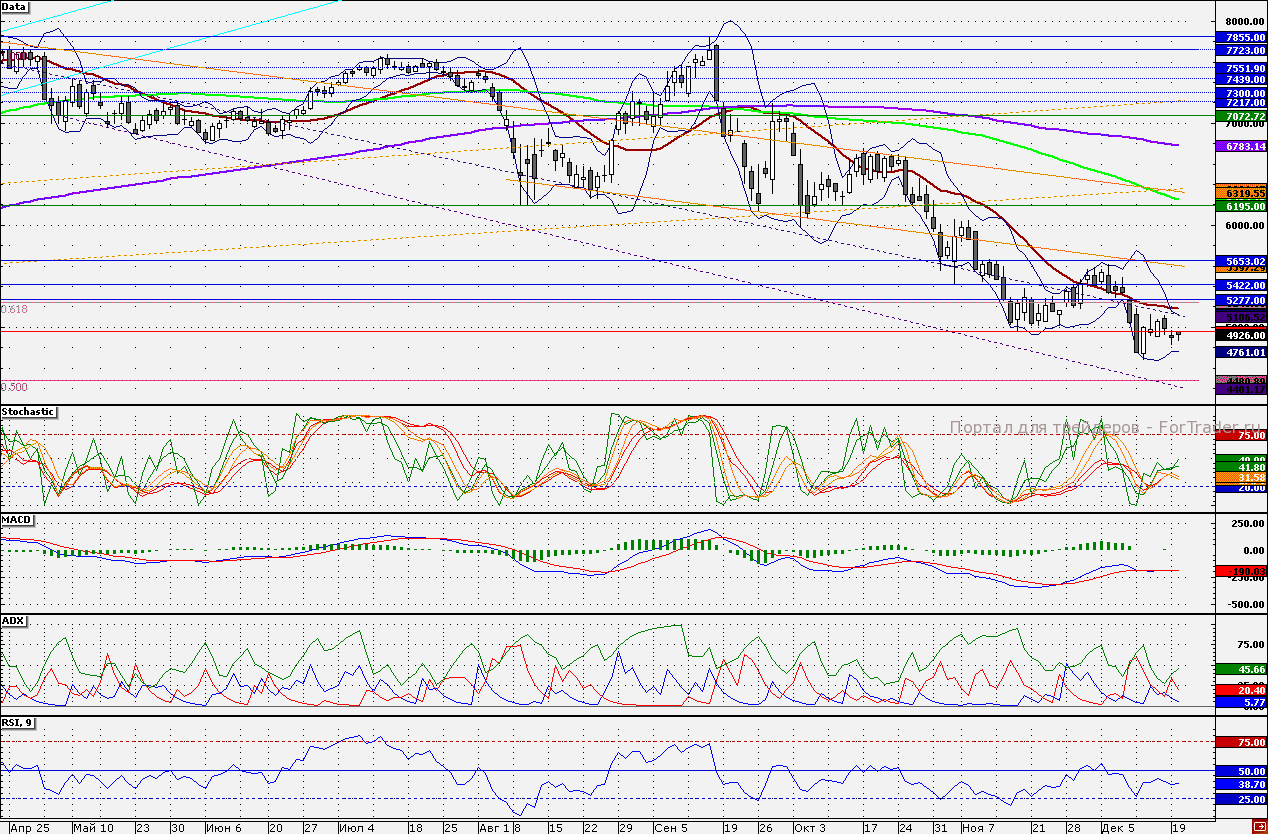
Task: Select the purple 6783.14 moving average tag
Action: click(1239, 147)
